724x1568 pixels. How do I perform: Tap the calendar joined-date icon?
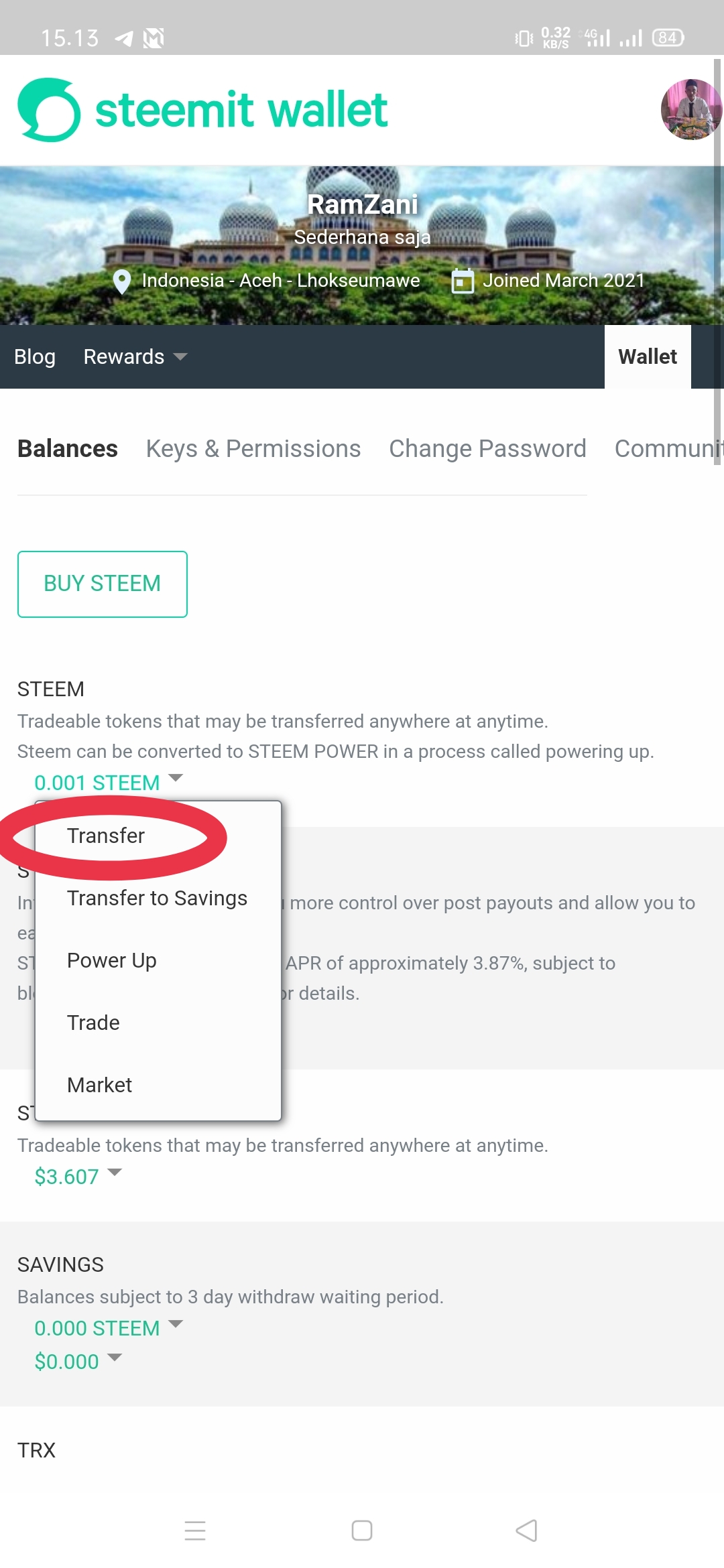(463, 281)
